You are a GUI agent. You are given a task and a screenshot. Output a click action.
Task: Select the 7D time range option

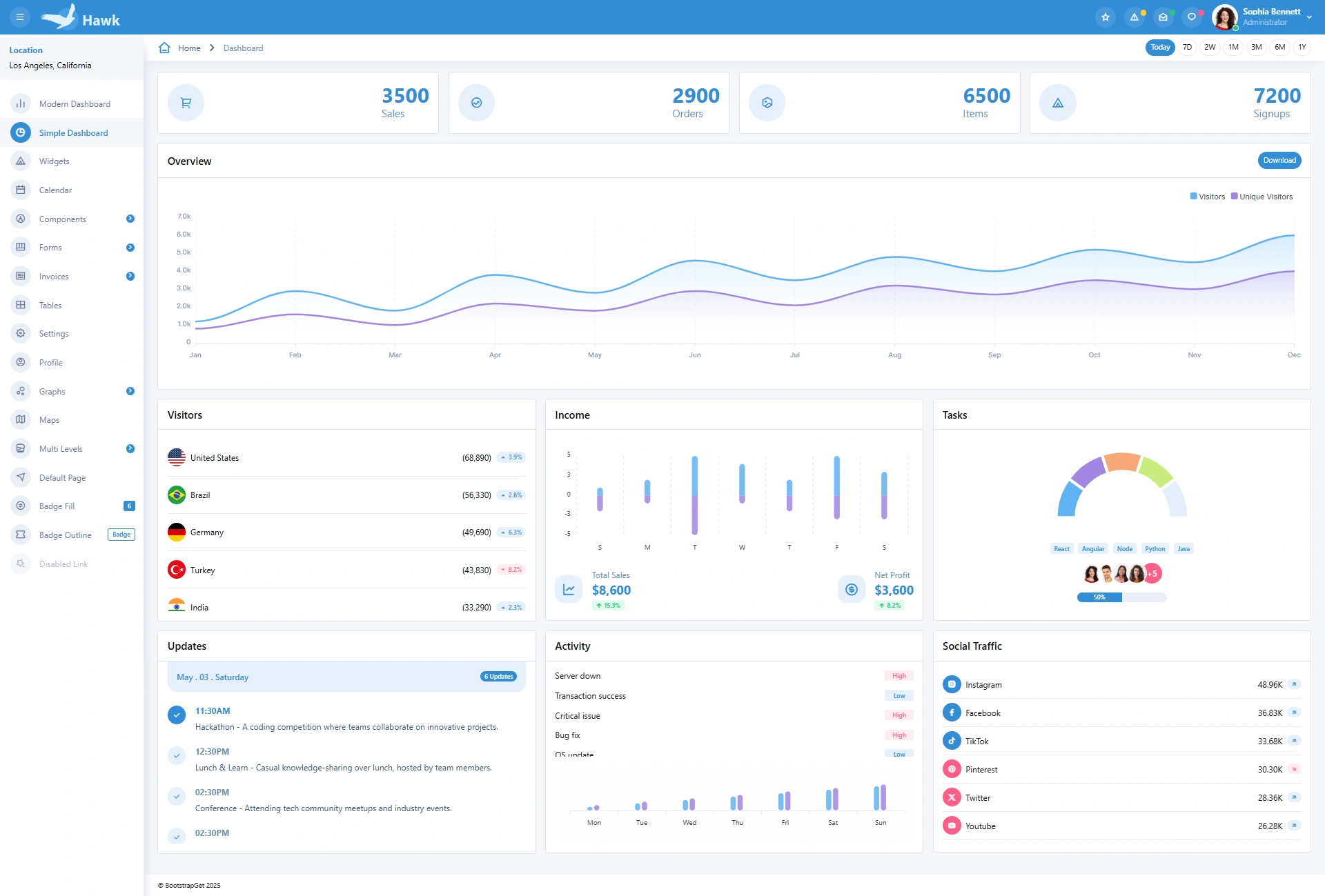1187,48
